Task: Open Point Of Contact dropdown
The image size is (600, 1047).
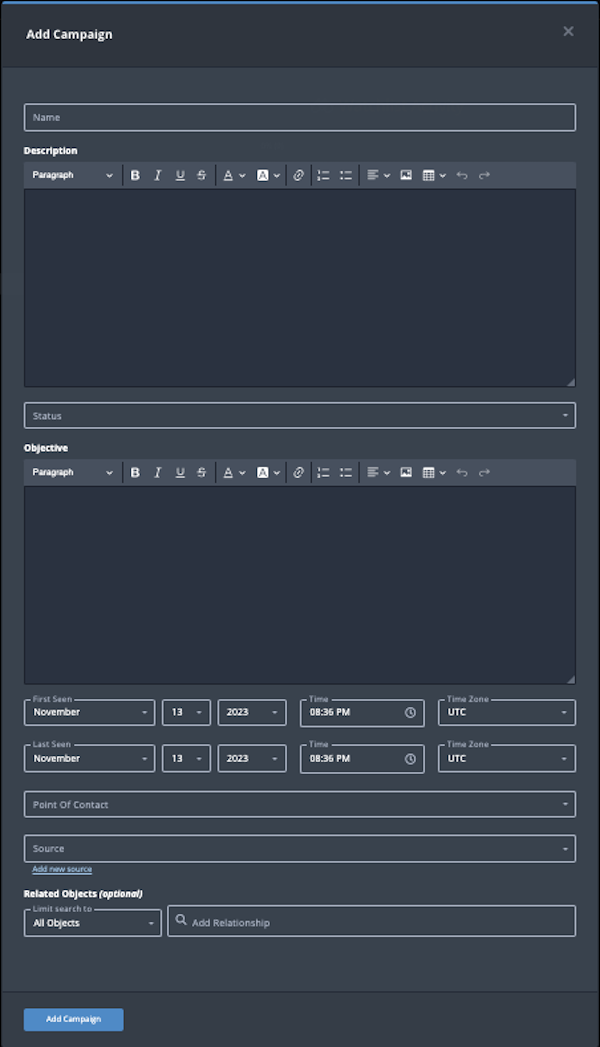Action: pos(300,805)
